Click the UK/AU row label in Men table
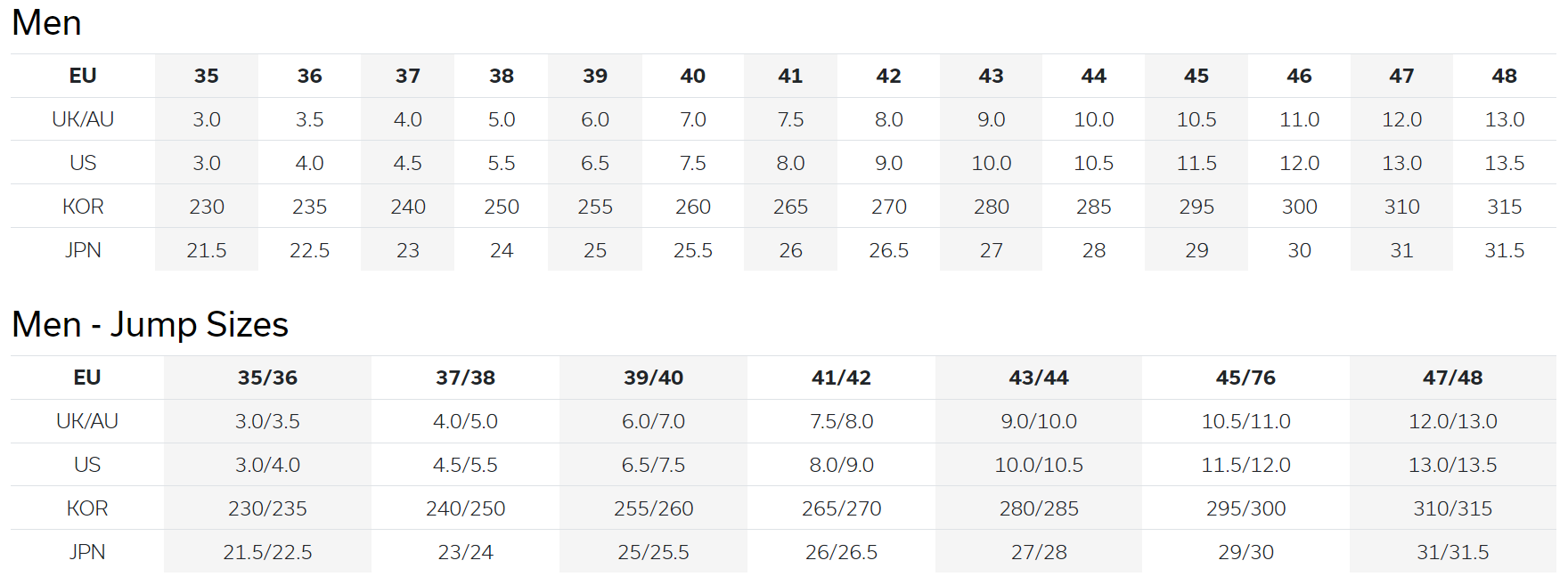1568x585 pixels. 83,119
